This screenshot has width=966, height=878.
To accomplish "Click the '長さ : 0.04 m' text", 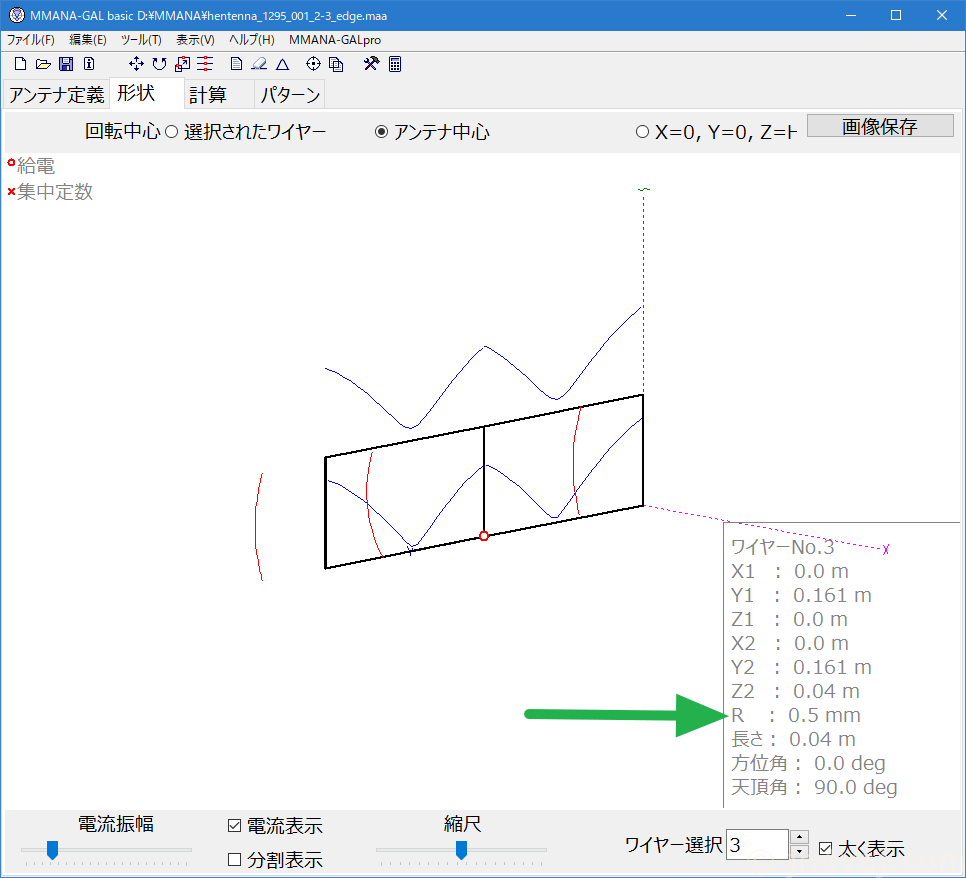I will [x=794, y=739].
